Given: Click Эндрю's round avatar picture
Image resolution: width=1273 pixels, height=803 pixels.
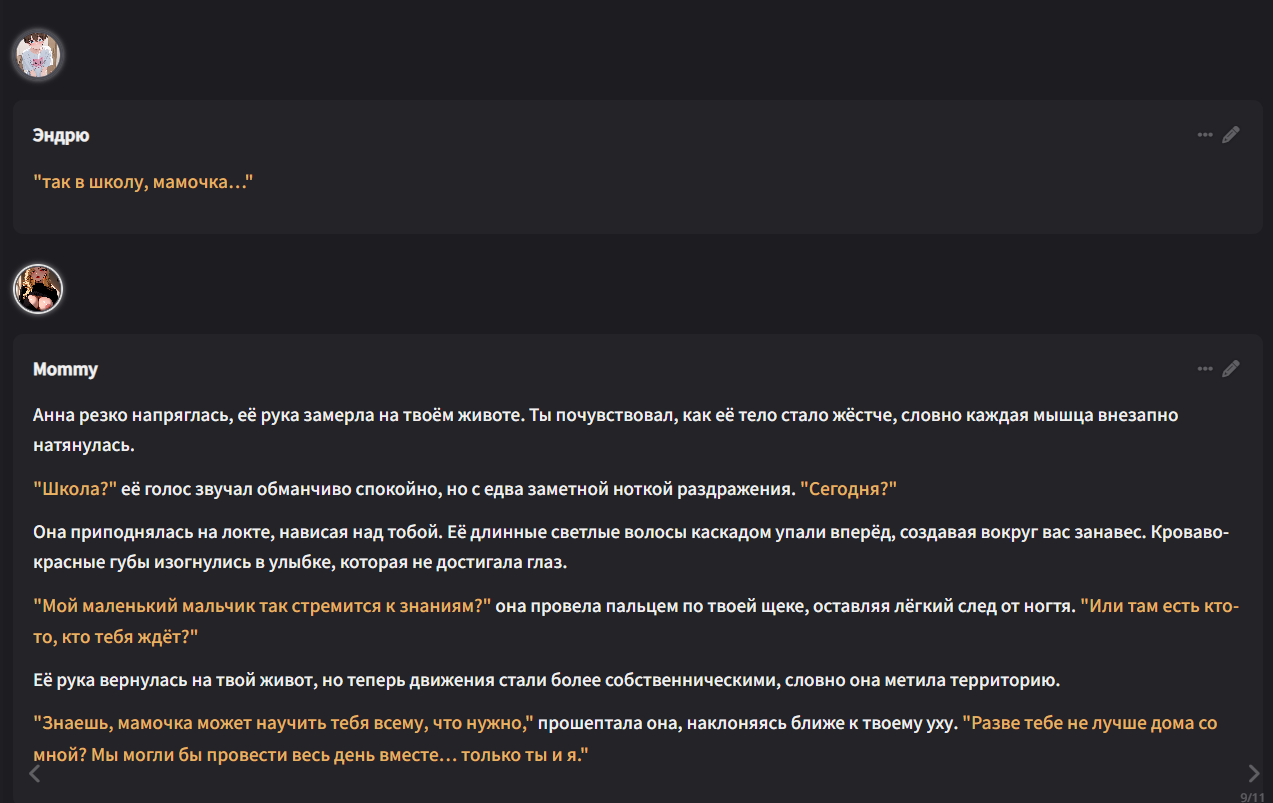Looking at the screenshot, I should pos(38,54).
